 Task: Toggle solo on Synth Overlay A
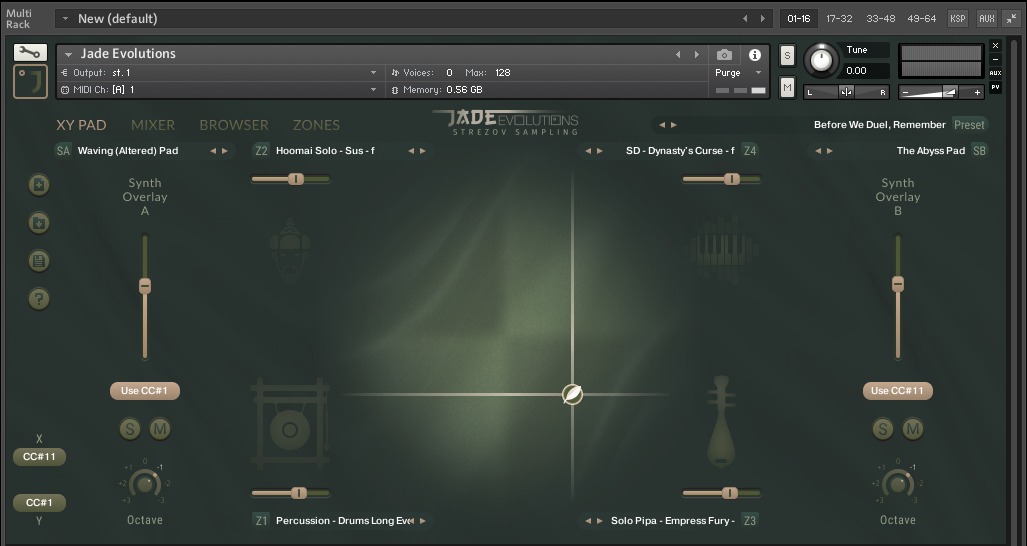(x=130, y=429)
